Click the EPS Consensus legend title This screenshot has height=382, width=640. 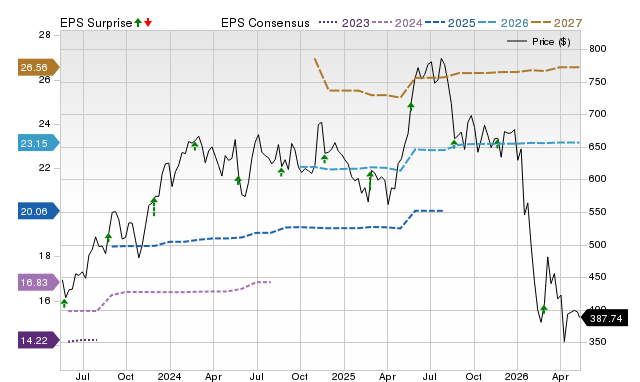coord(265,23)
